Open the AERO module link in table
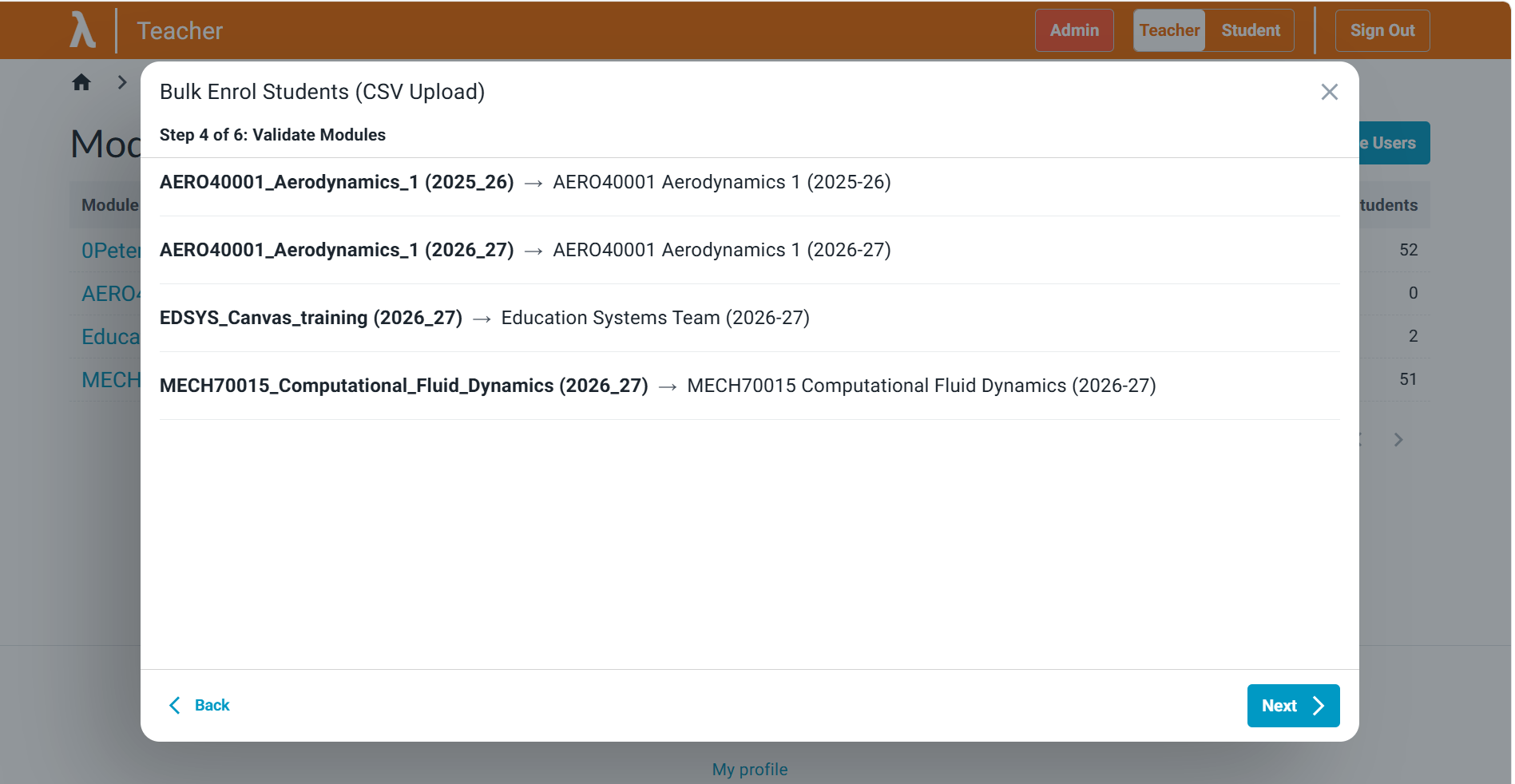Viewport: 1515px width, 784px height. point(111,294)
